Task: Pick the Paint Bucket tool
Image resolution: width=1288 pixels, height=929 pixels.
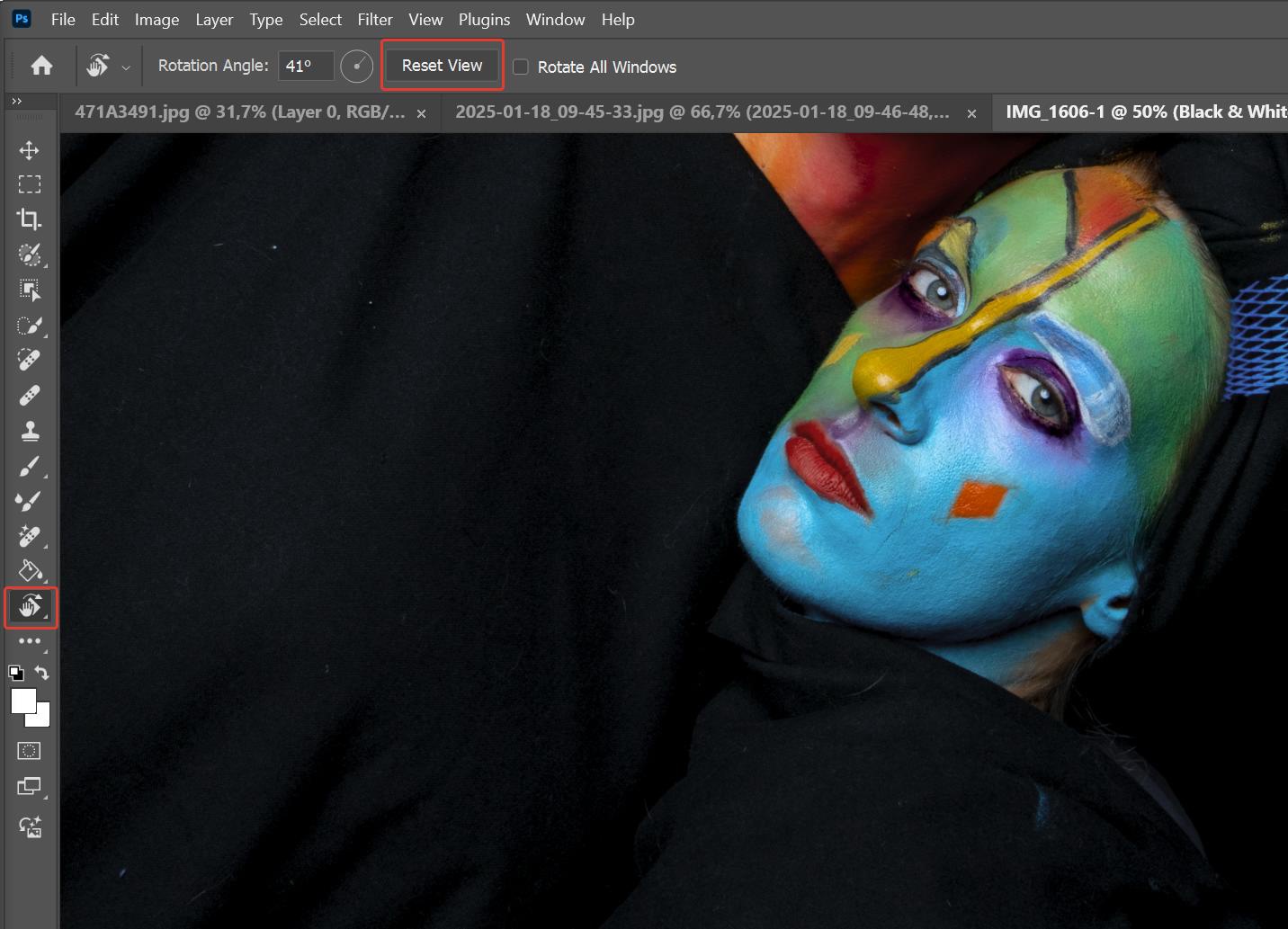Action: click(x=30, y=571)
